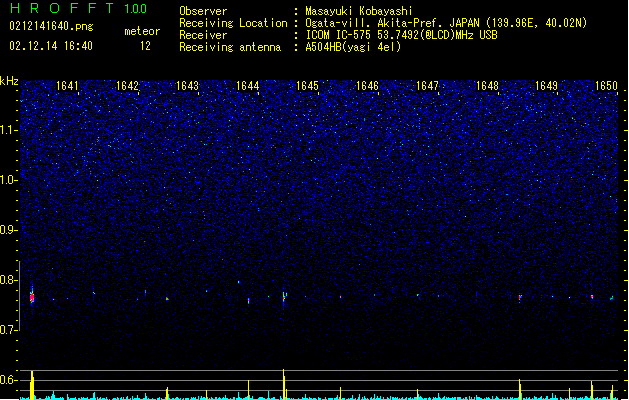Click the Receiving Location label
This screenshot has width=629, height=400.
(x=233, y=23)
